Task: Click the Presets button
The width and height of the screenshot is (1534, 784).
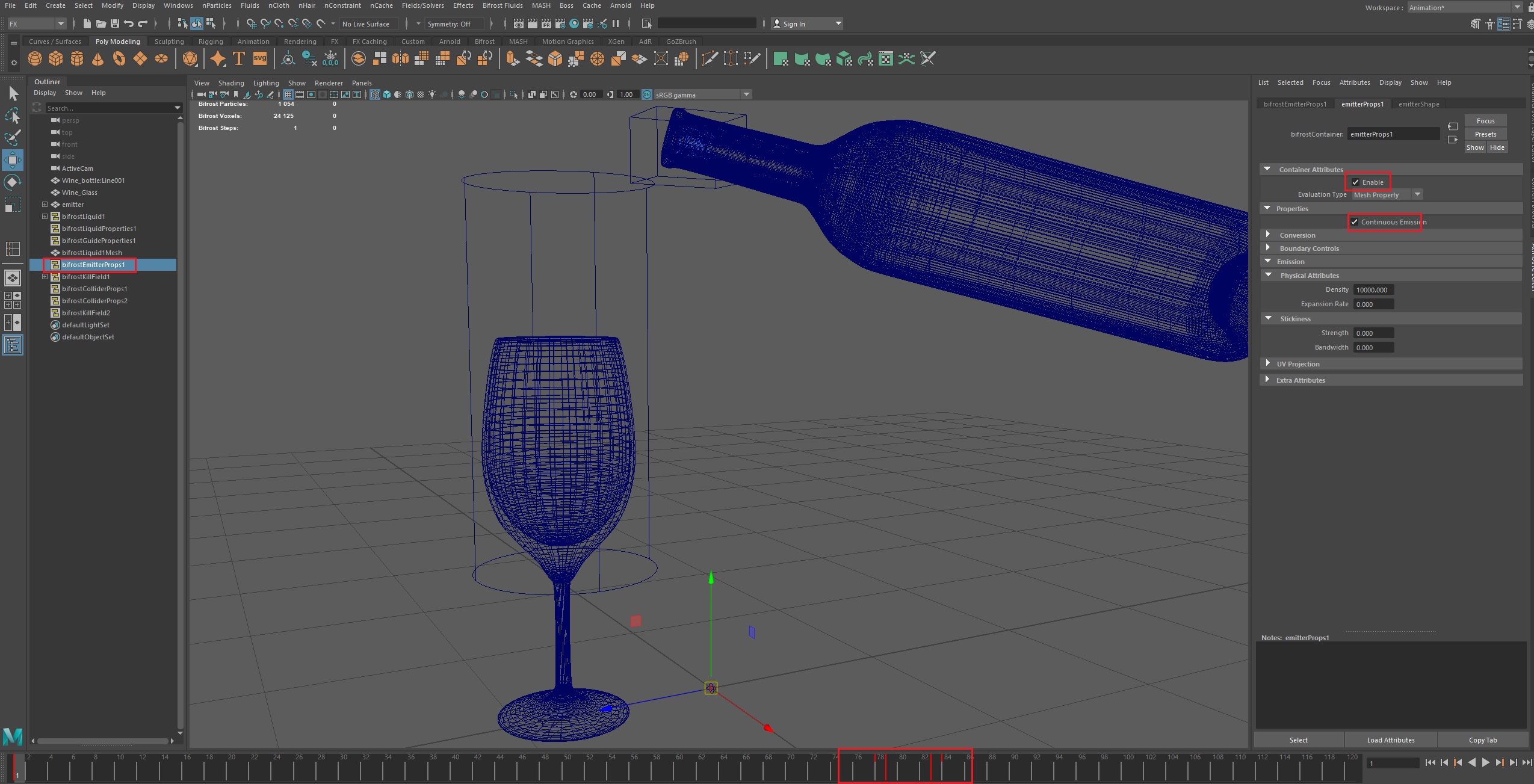Action: click(x=1485, y=134)
